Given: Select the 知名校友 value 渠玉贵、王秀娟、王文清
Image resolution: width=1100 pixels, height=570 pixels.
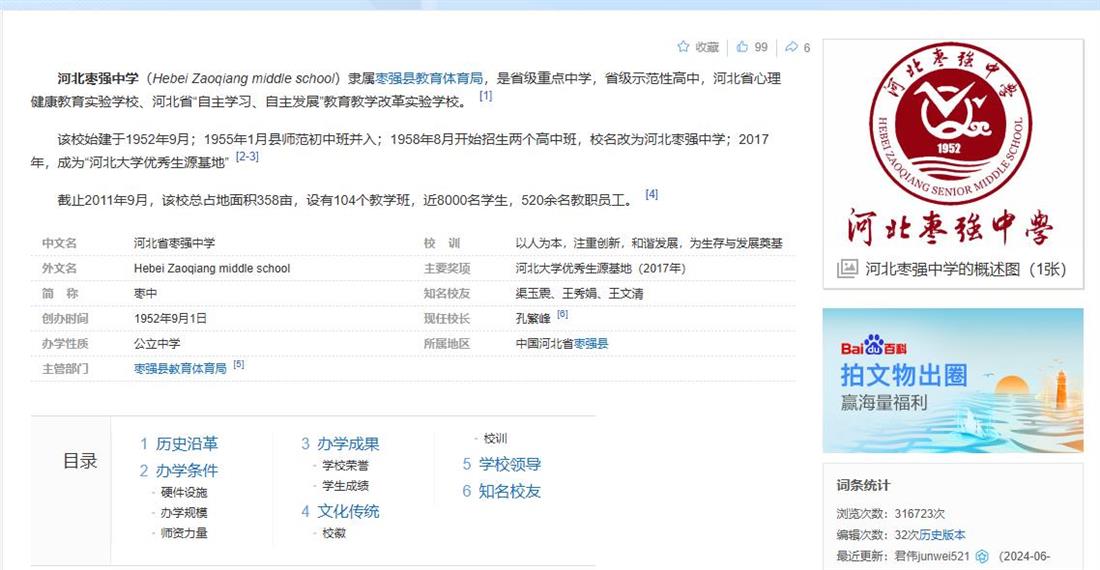Looking at the screenshot, I should (x=579, y=294).
